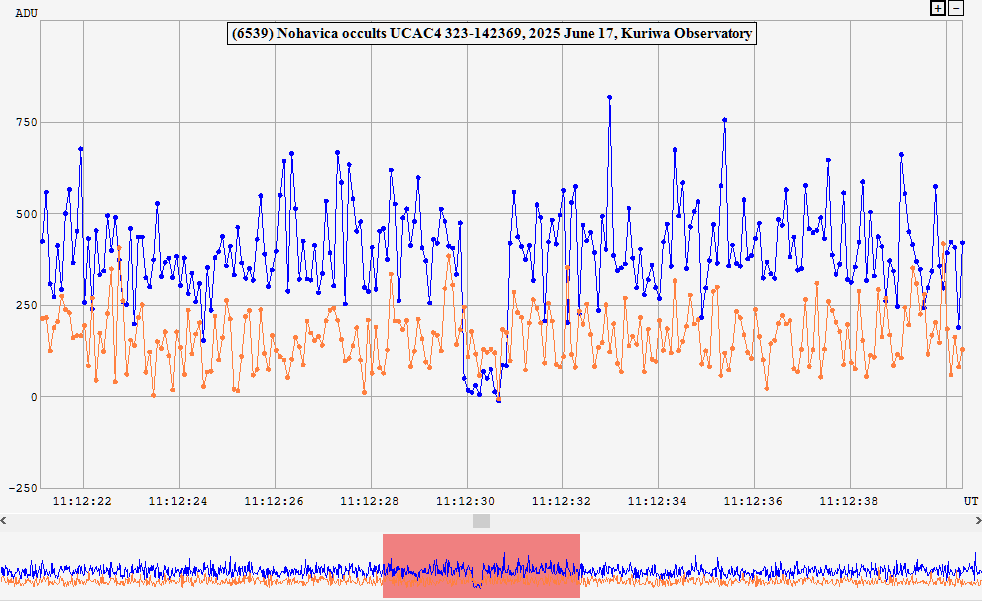Click the 11:12:38 time axis label
The height and width of the screenshot is (601, 982).
point(850,500)
